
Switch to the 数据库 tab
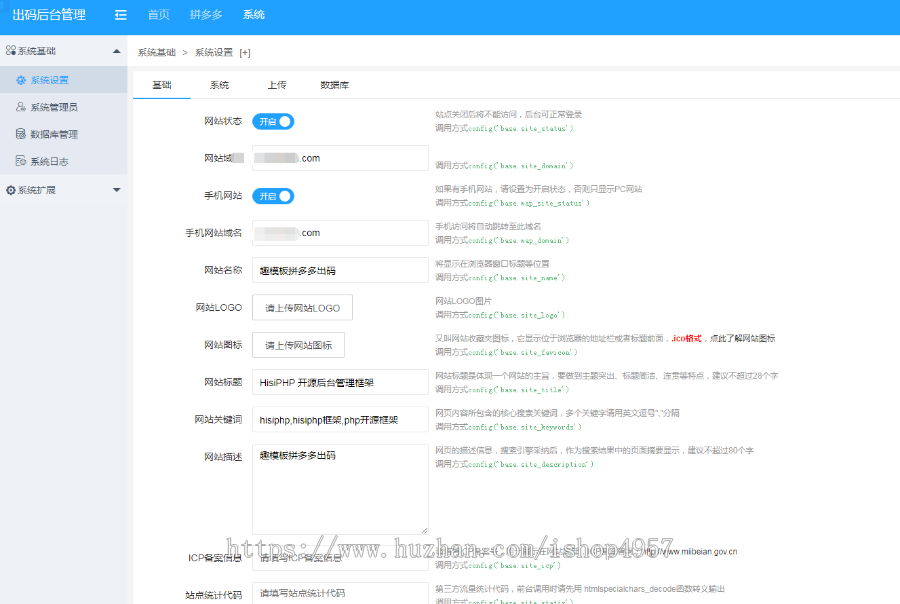(337, 85)
